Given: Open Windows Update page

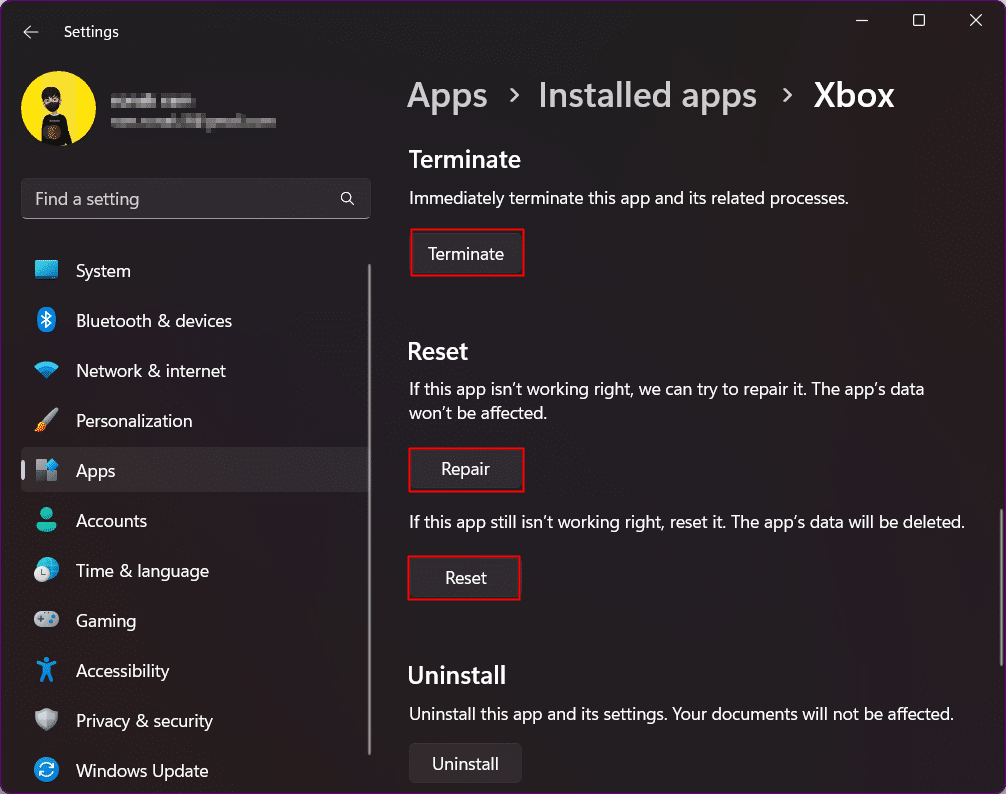Looking at the screenshot, I should pos(195,770).
